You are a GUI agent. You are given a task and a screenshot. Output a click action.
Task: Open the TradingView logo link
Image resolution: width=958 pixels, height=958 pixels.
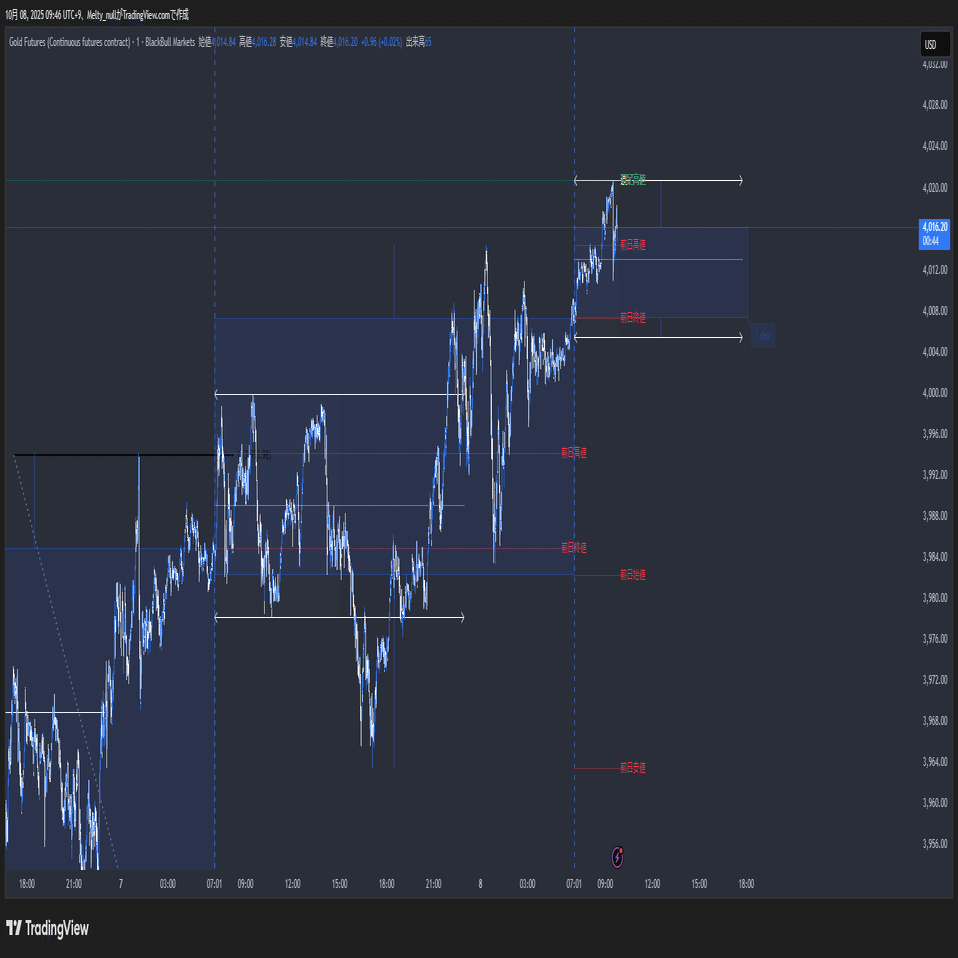pos(47,928)
